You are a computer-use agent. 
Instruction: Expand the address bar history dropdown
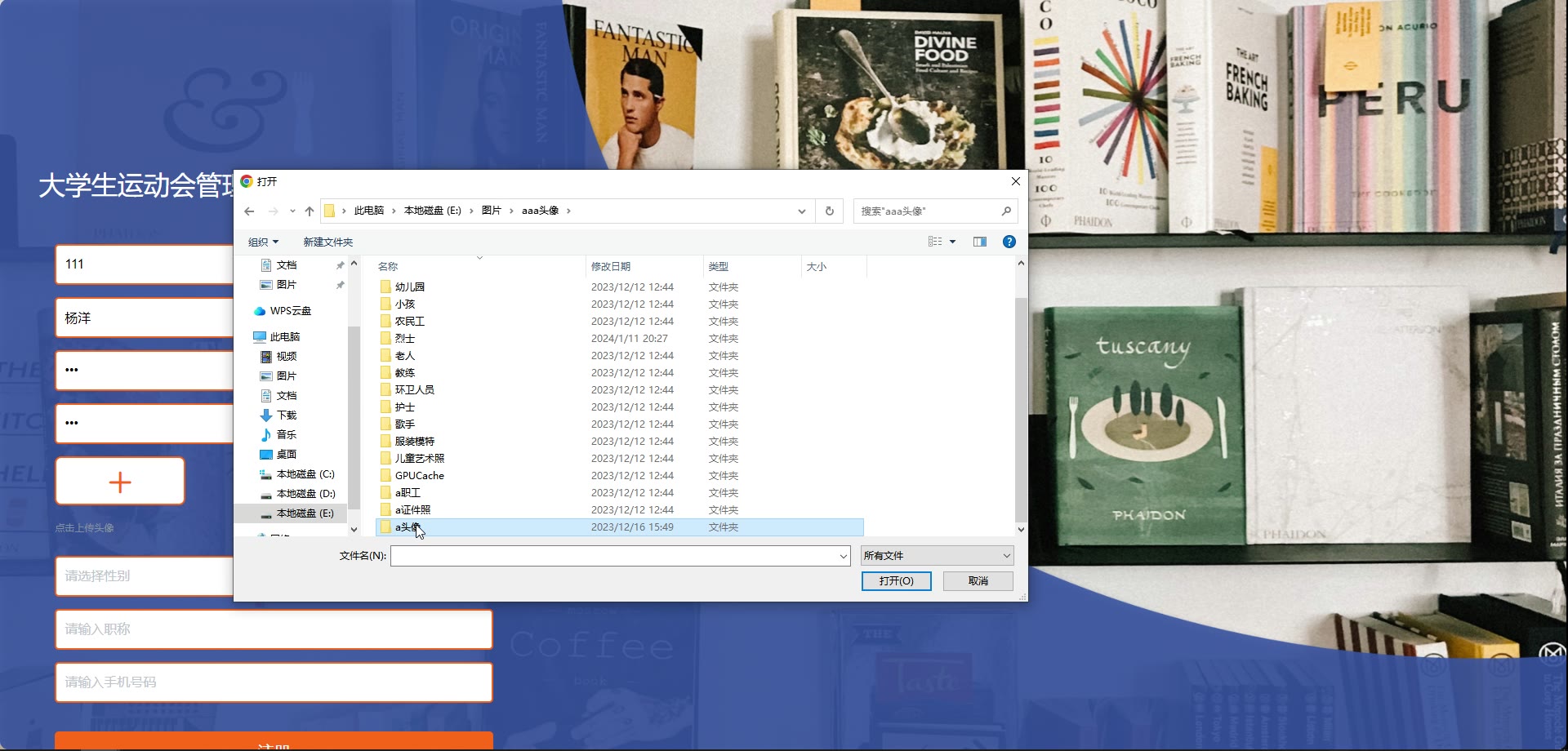[802, 211]
